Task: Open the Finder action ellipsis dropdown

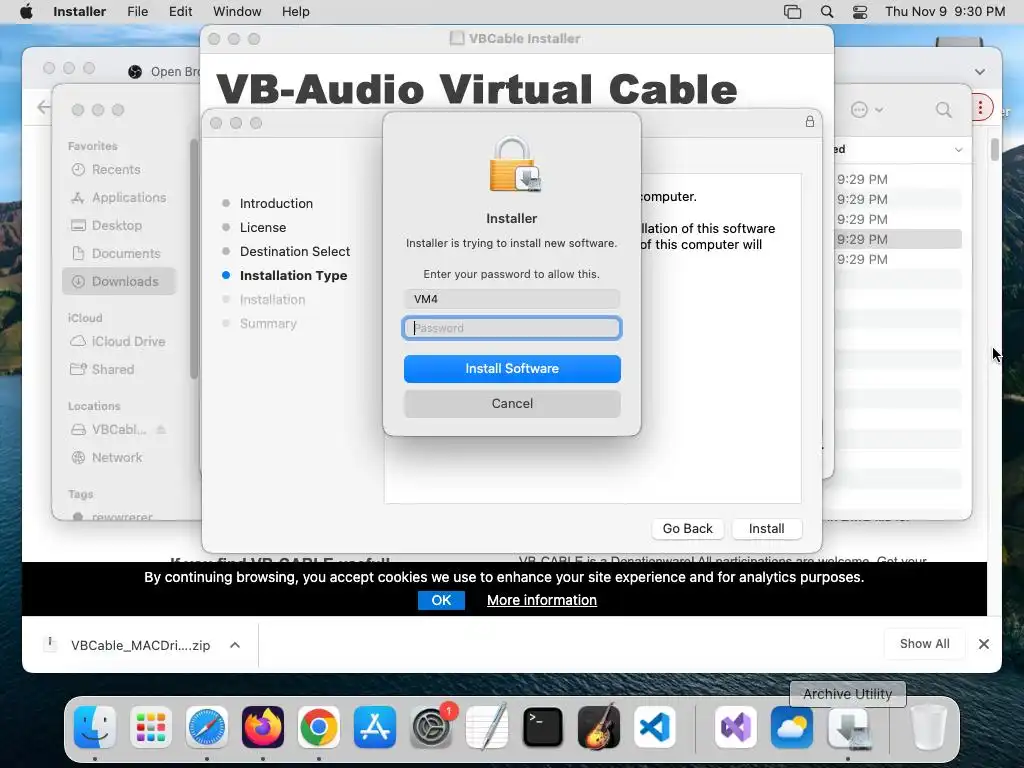Action: [867, 110]
